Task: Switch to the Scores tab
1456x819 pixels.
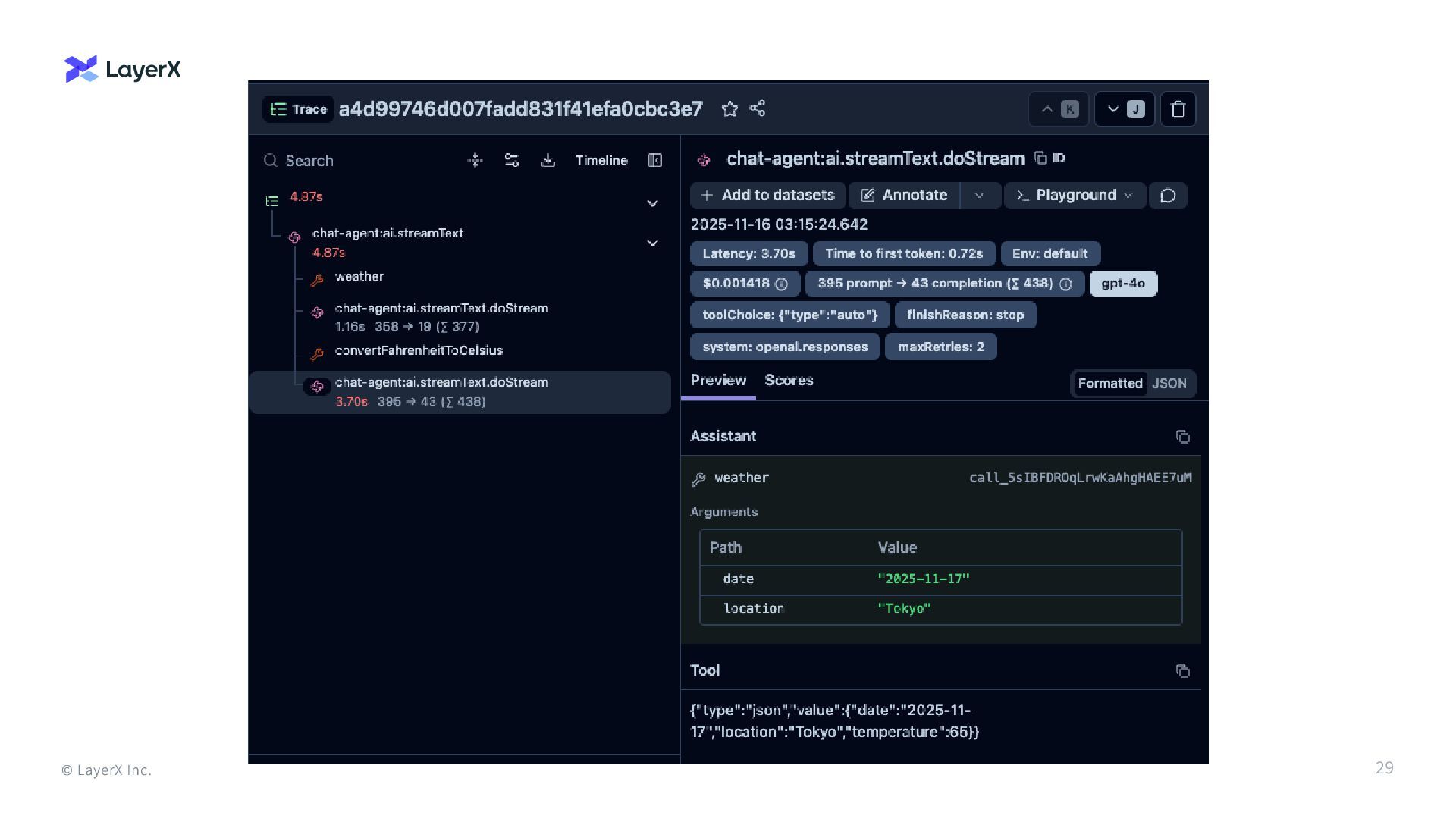Action: 789,381
